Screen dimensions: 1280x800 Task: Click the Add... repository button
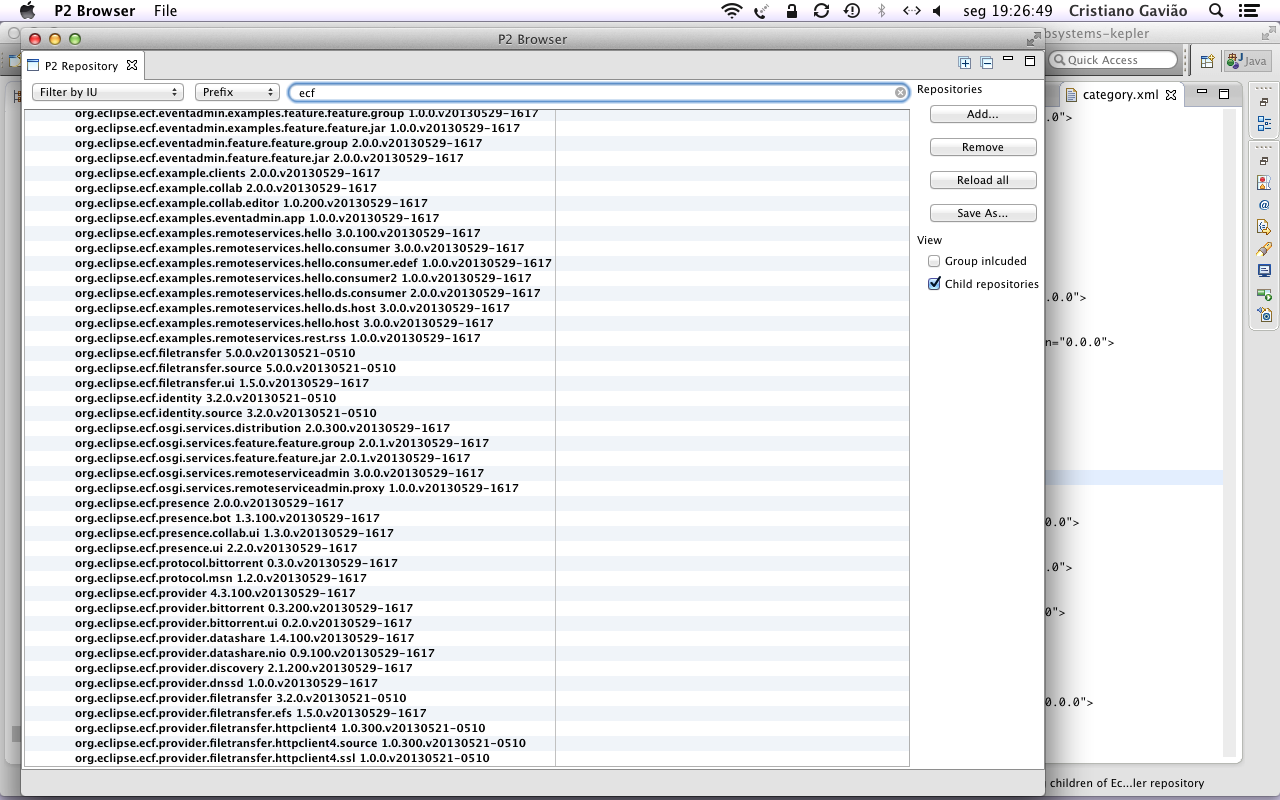(x=983, y=114)
